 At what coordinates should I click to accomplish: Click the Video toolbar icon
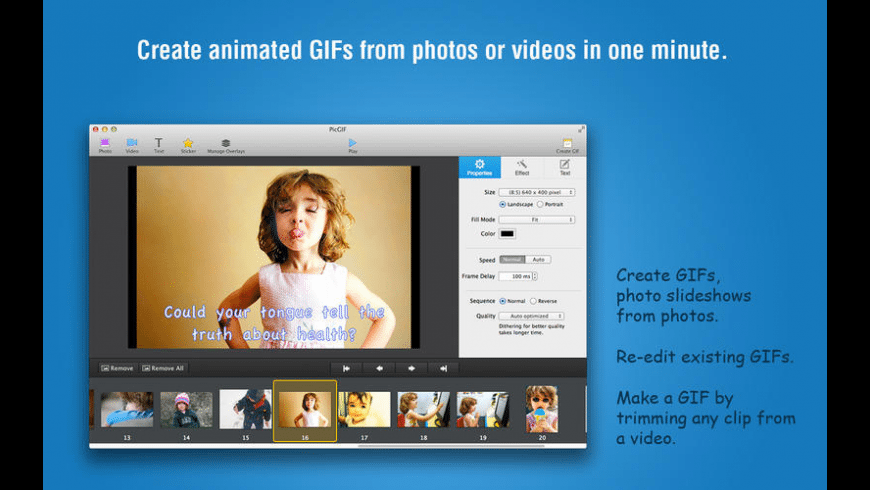coord(132,145)
